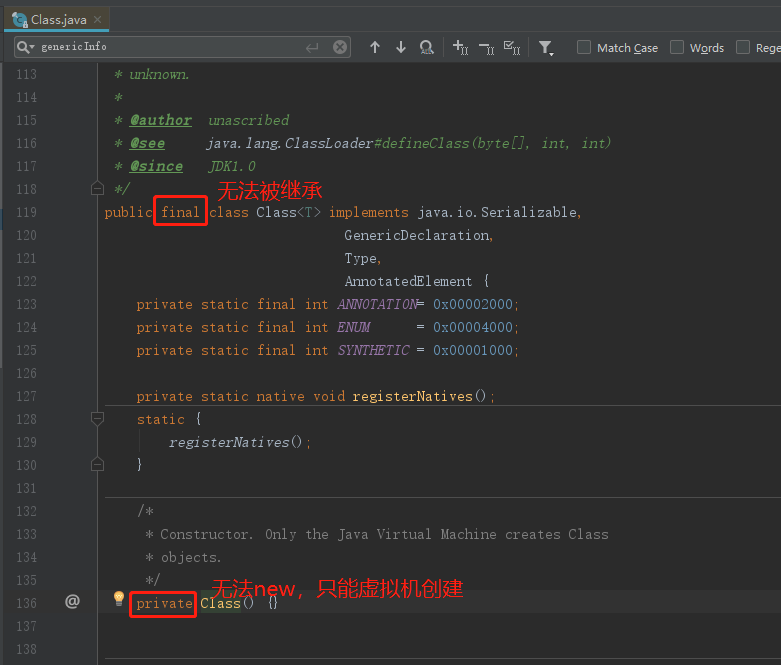
Task: Click registerNatives method declaration on line 127
Action: tap(412, 397)
